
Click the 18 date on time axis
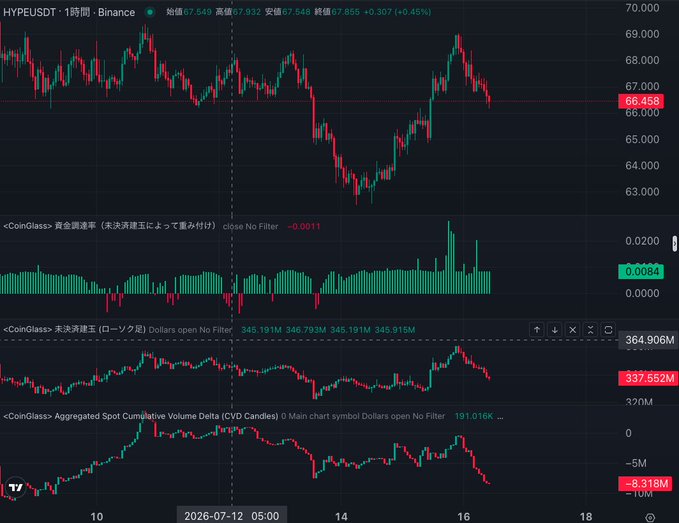click(585, 516)
